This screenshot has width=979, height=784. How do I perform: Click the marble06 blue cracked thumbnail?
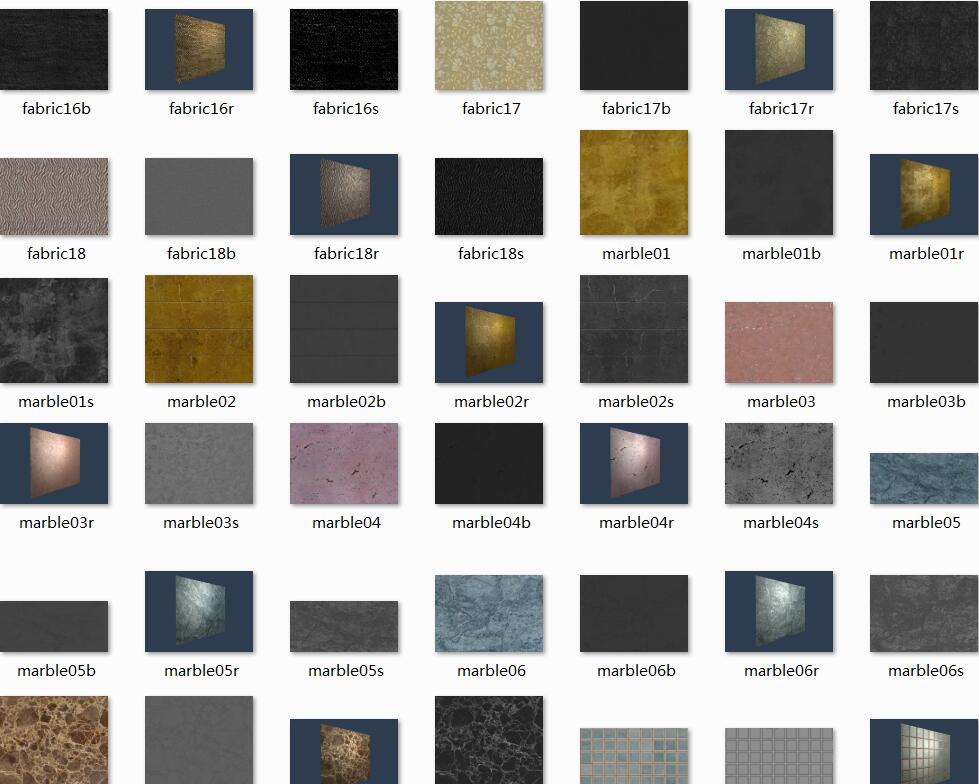[x=489, y=614]
